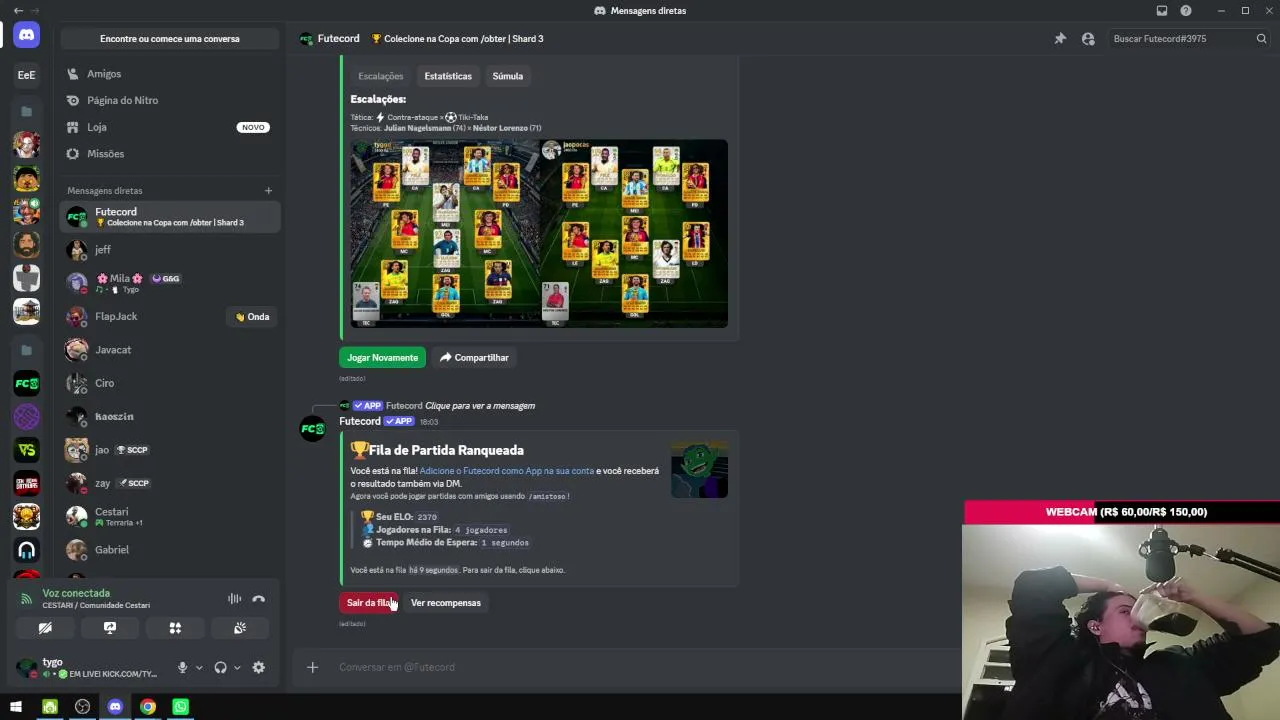Viewport: 1280px width, 720px height.
Task: Expand microphone input options chevron
Action: (199, 668)
